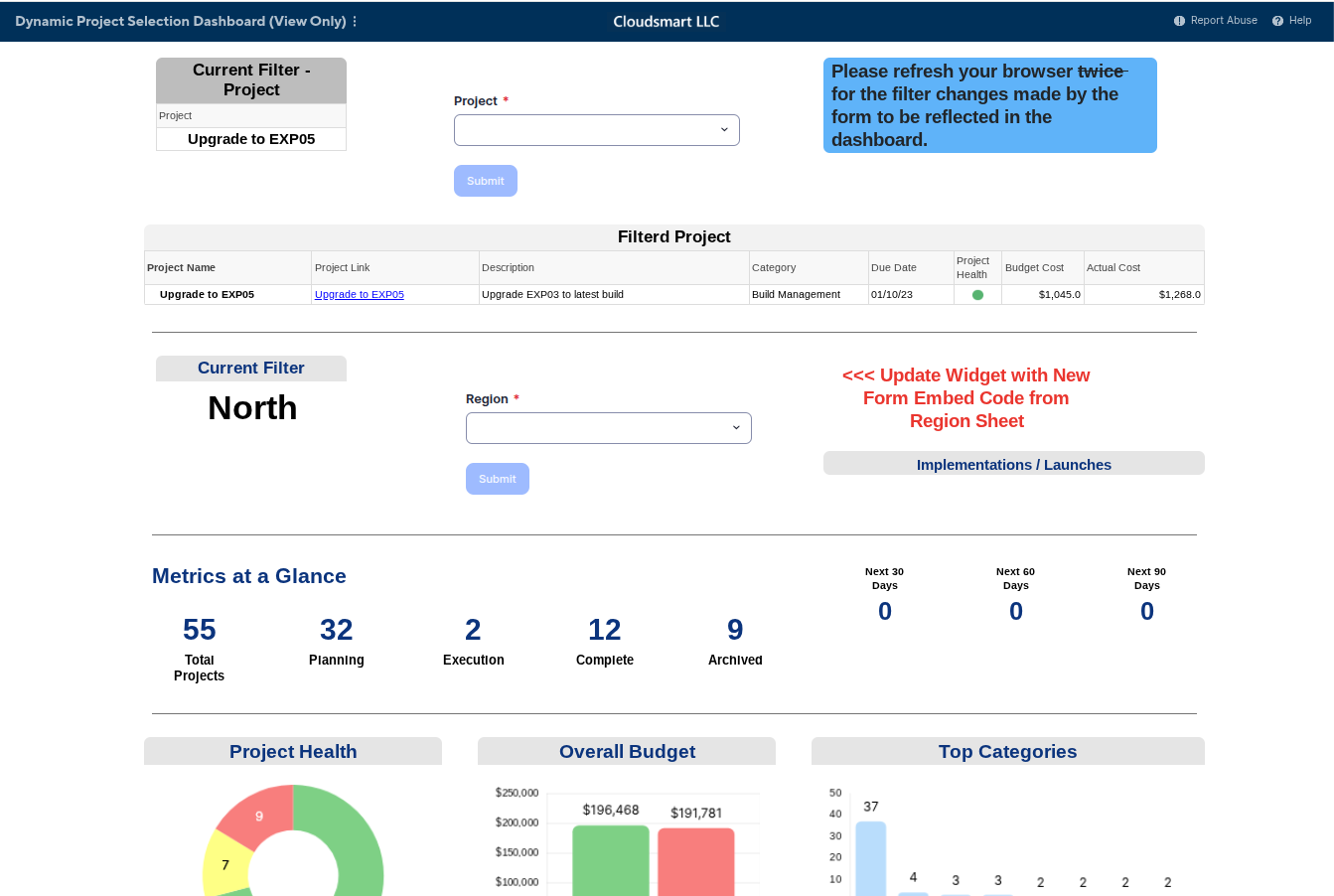The width and height of the screenshot is (1334, 896).
Task: Click the Next 60 Days value
Action: coord(1016,612)
